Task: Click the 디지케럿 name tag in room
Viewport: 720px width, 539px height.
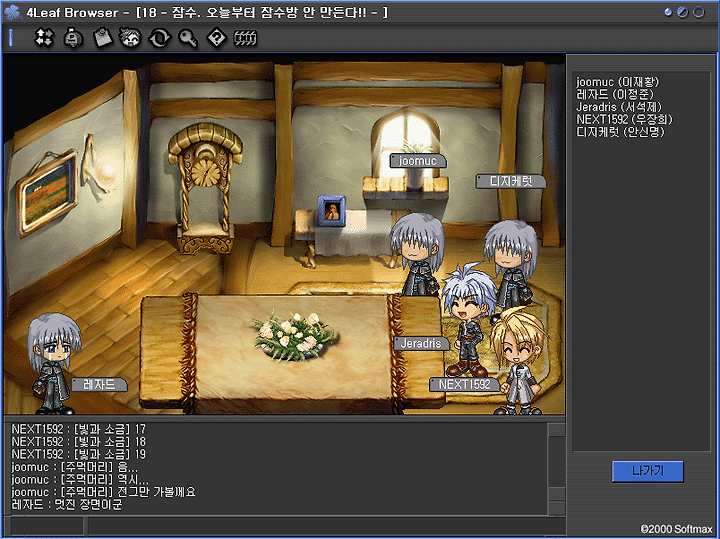Action: (x=511, y=181)
